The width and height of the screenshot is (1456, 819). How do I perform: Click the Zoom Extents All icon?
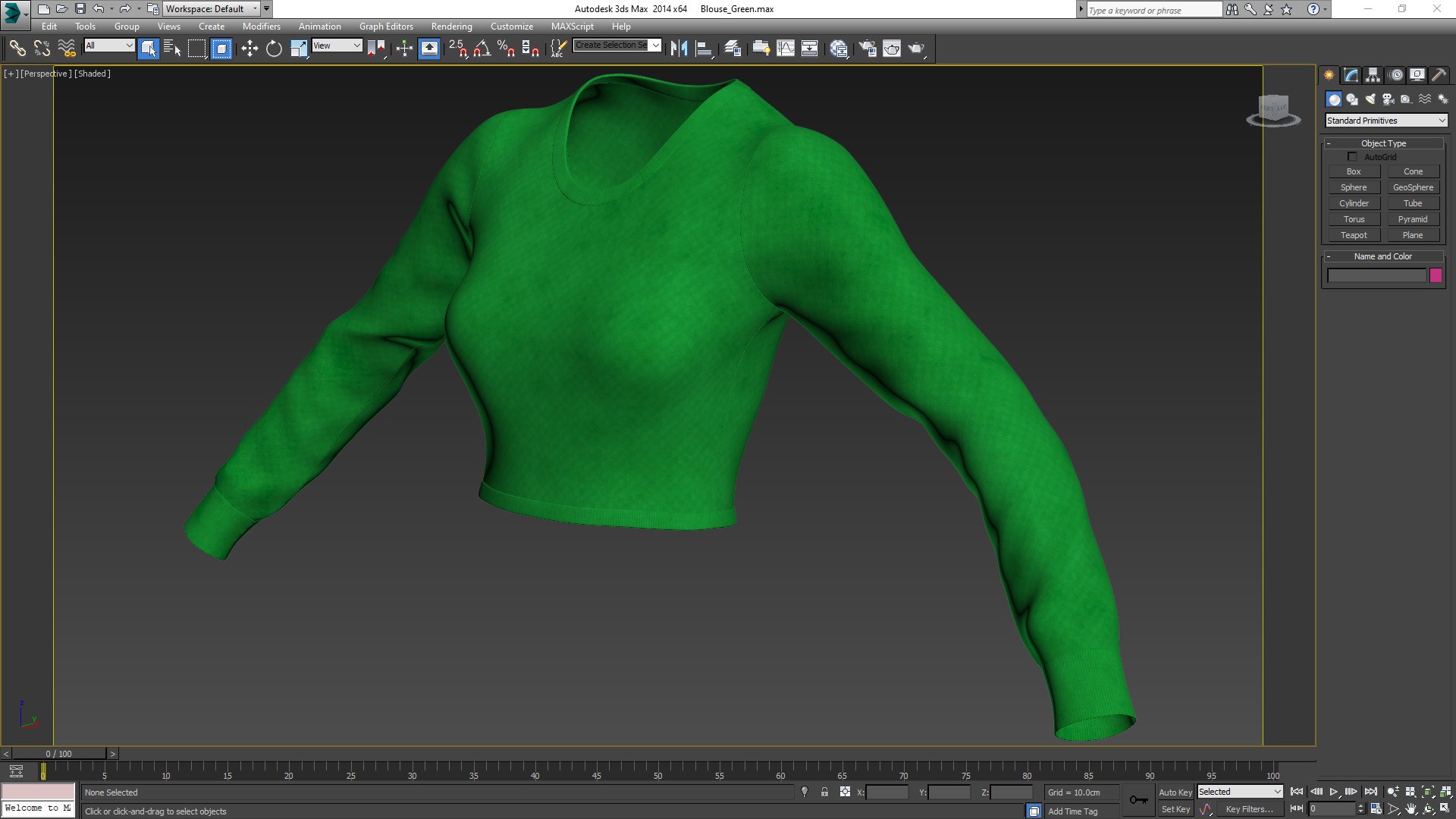pos(1445,792)
